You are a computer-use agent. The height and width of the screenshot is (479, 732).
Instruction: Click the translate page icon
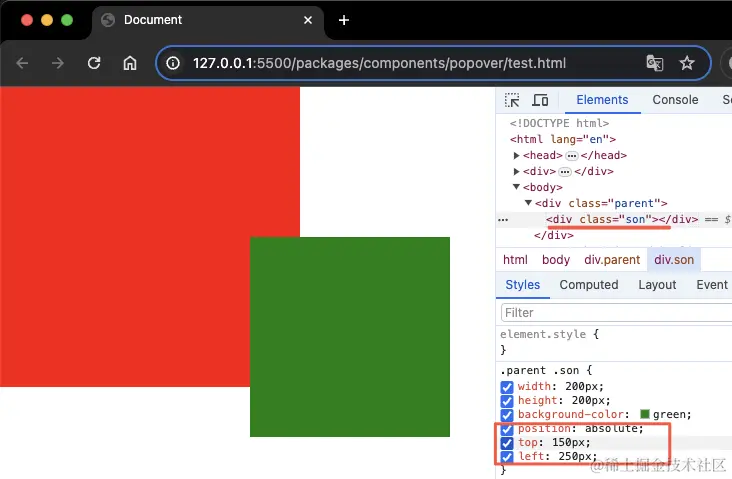pyautogui.click(x=655, y=63)
